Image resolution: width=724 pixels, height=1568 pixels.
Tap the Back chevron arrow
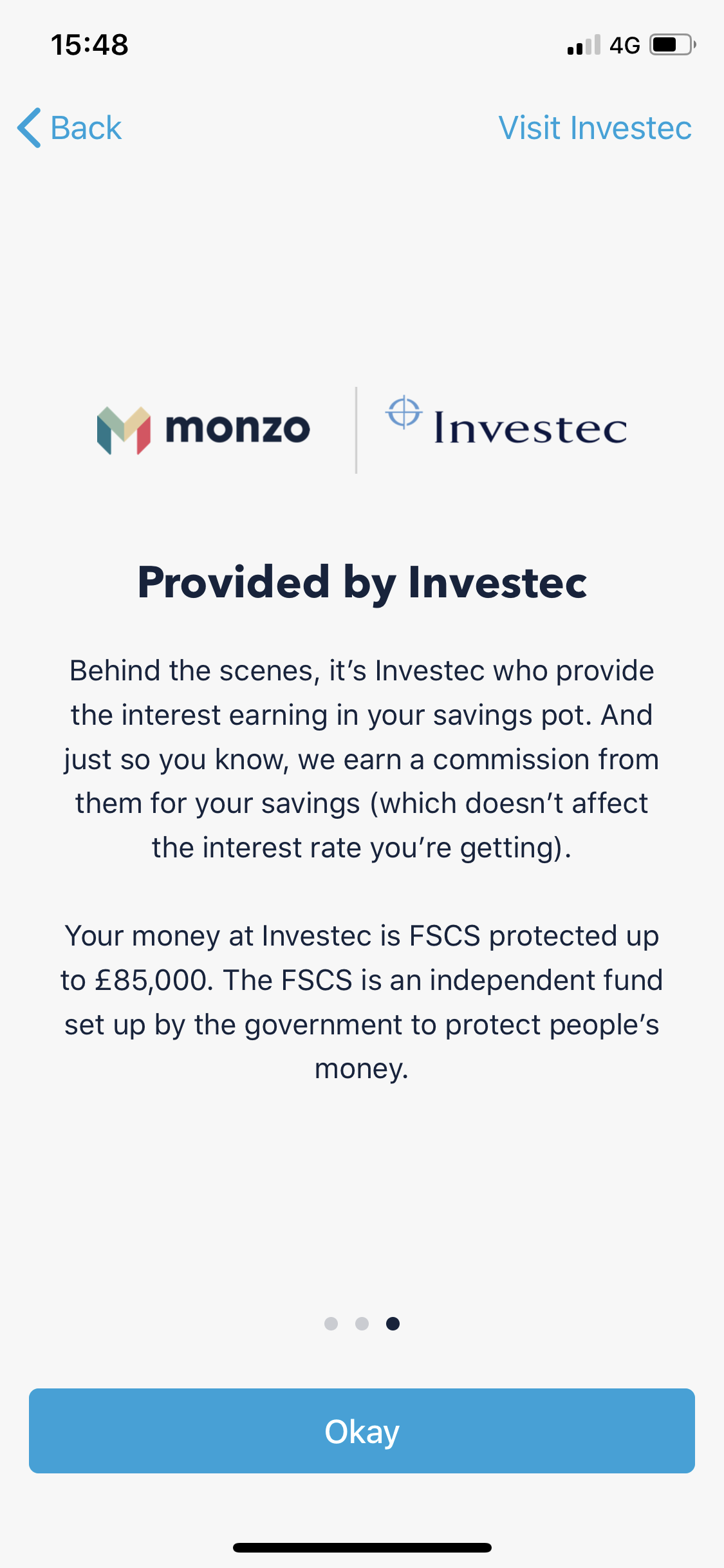point(29,127)
